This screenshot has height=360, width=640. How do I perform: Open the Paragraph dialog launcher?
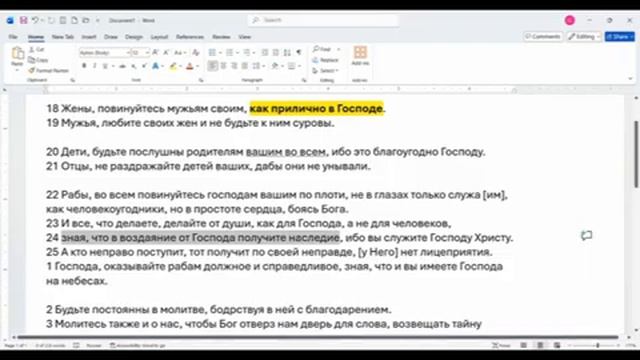(304, 80)
